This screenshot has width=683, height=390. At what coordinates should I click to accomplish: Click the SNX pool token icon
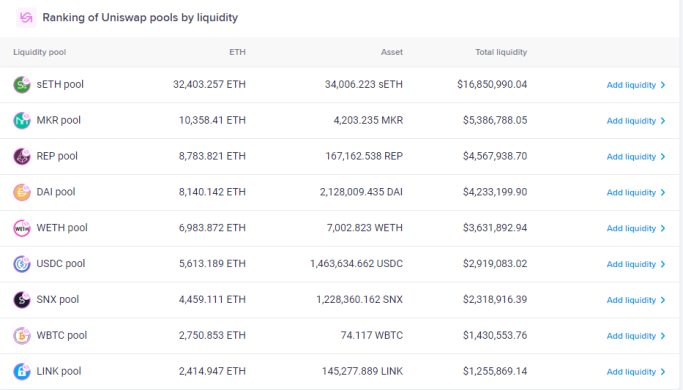22,300
